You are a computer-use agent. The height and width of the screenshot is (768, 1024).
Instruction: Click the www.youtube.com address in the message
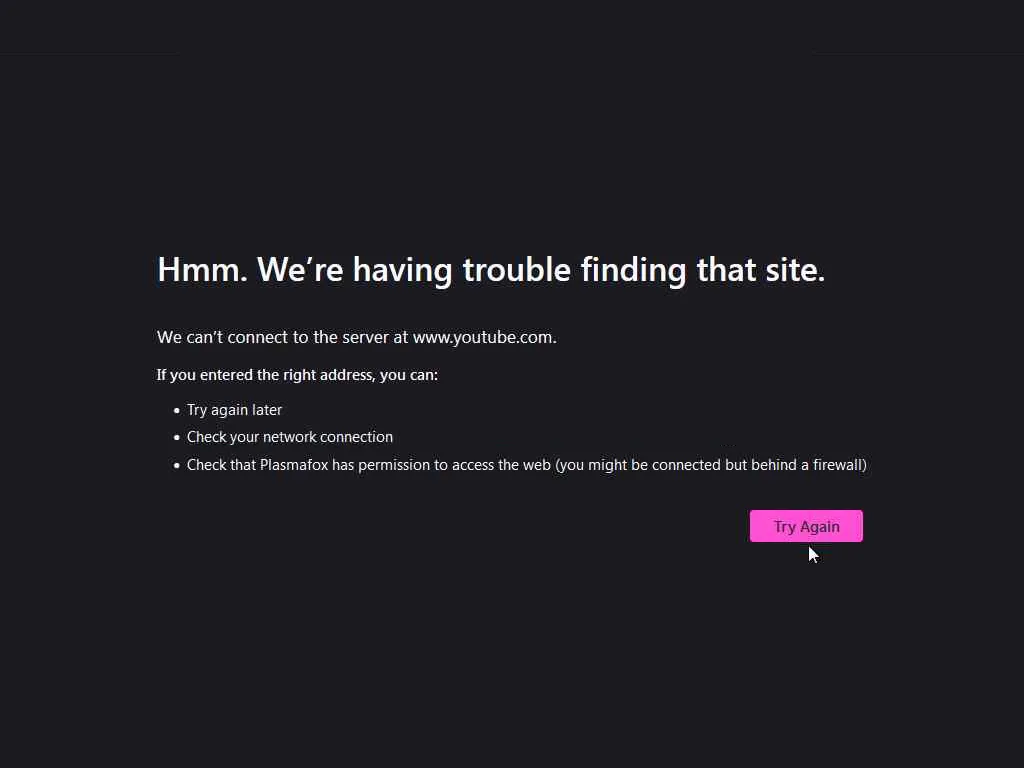click(483, 337)
